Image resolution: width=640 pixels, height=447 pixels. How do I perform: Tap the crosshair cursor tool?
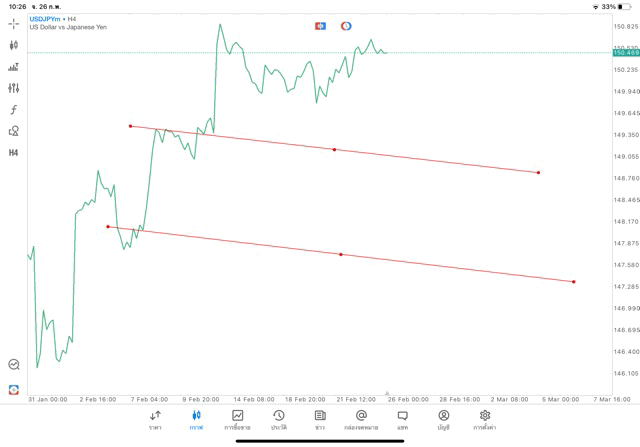coord(13,23)
